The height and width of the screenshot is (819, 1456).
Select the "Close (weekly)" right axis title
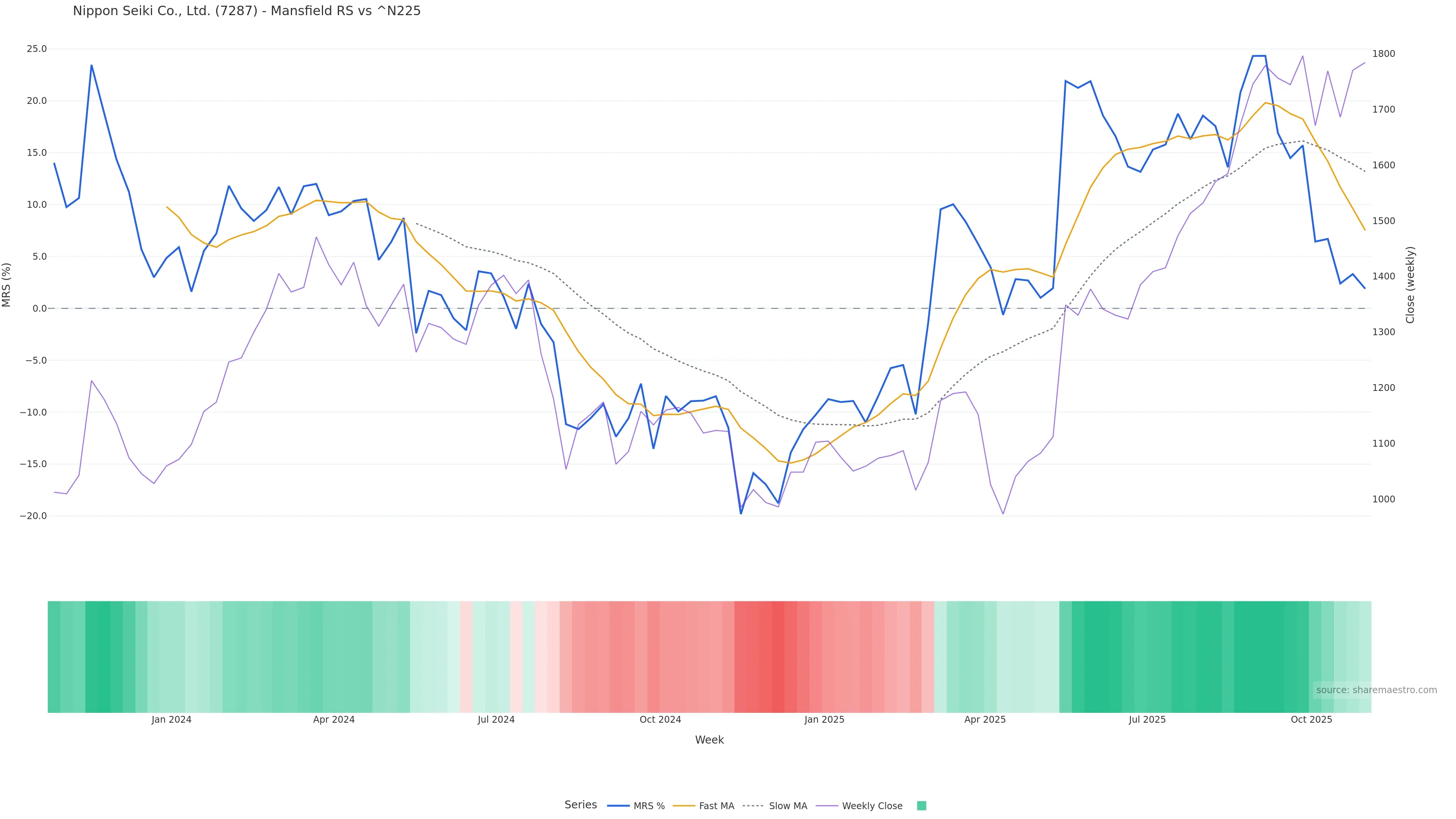(x=1410, y=285)
